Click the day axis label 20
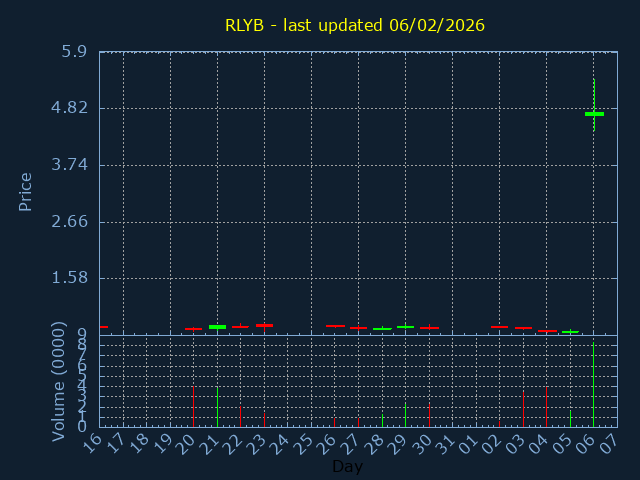Screen dimensions: 640x480 tap(188, 443)
